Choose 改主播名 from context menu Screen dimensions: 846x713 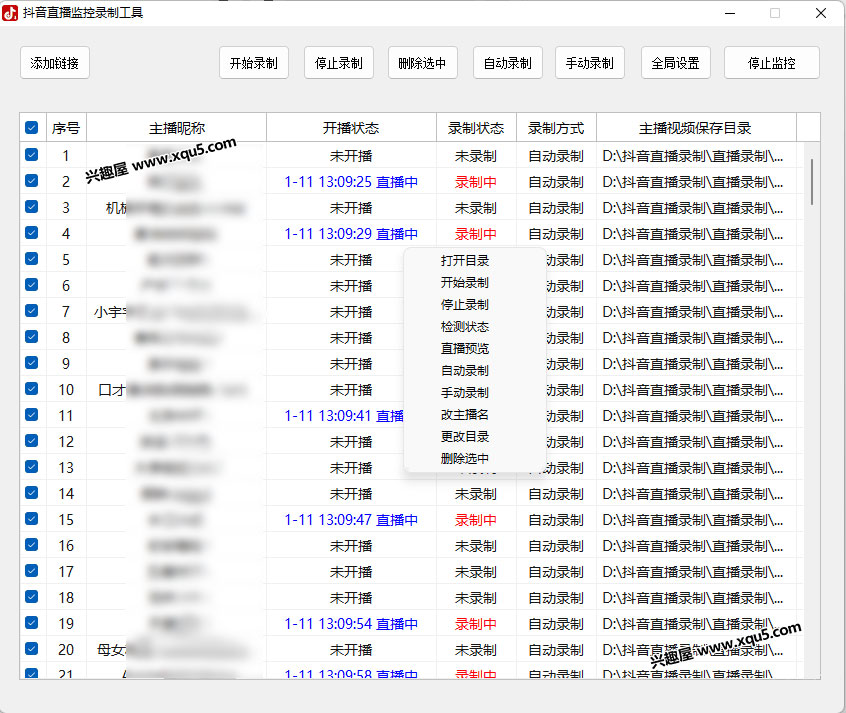(x=465, y=415)
